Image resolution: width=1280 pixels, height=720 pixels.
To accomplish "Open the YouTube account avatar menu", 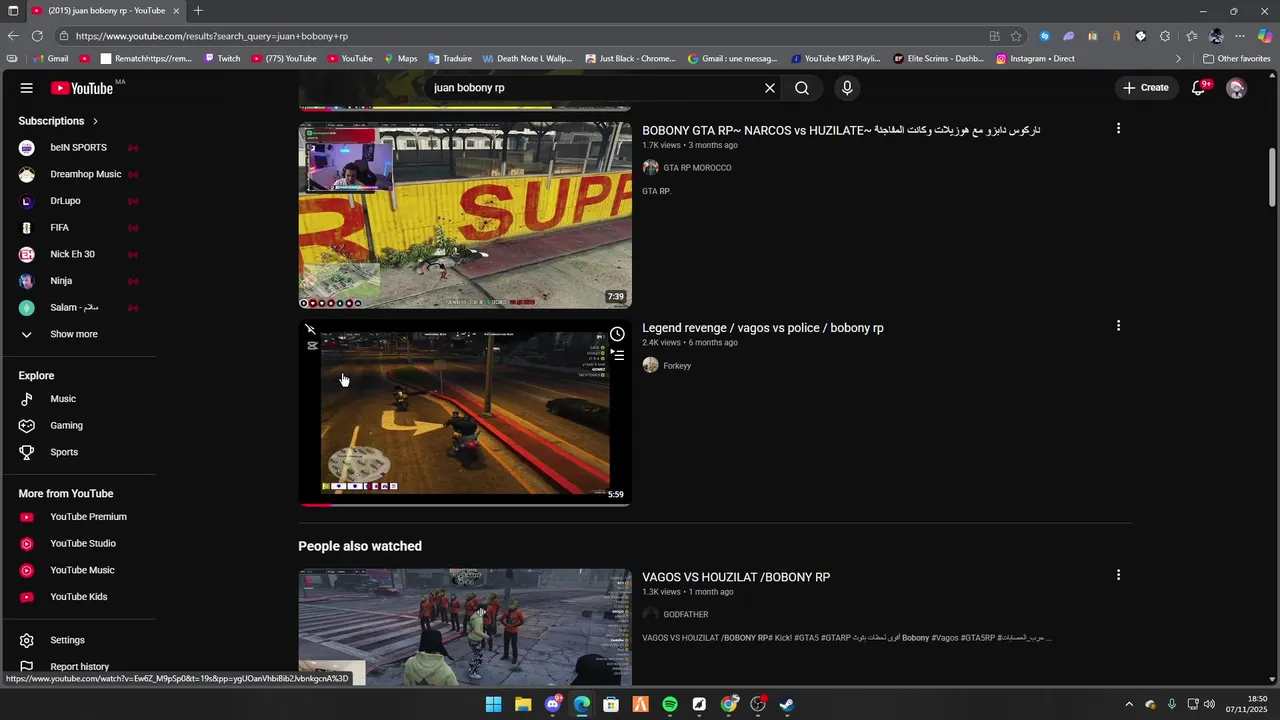I will click(x=1236, y=88).
